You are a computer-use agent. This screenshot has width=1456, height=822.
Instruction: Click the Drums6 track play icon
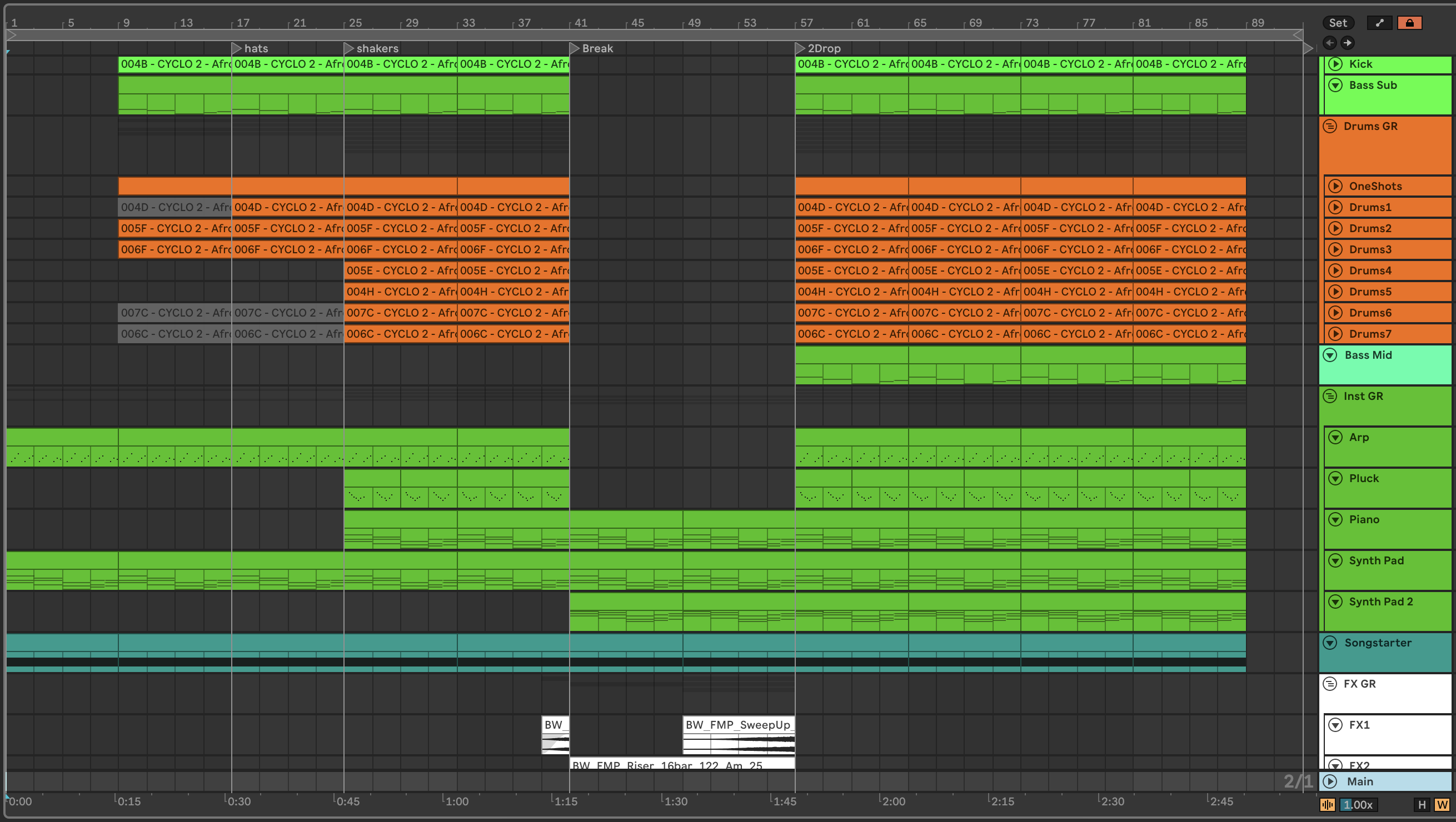(x=1335, y=313)
